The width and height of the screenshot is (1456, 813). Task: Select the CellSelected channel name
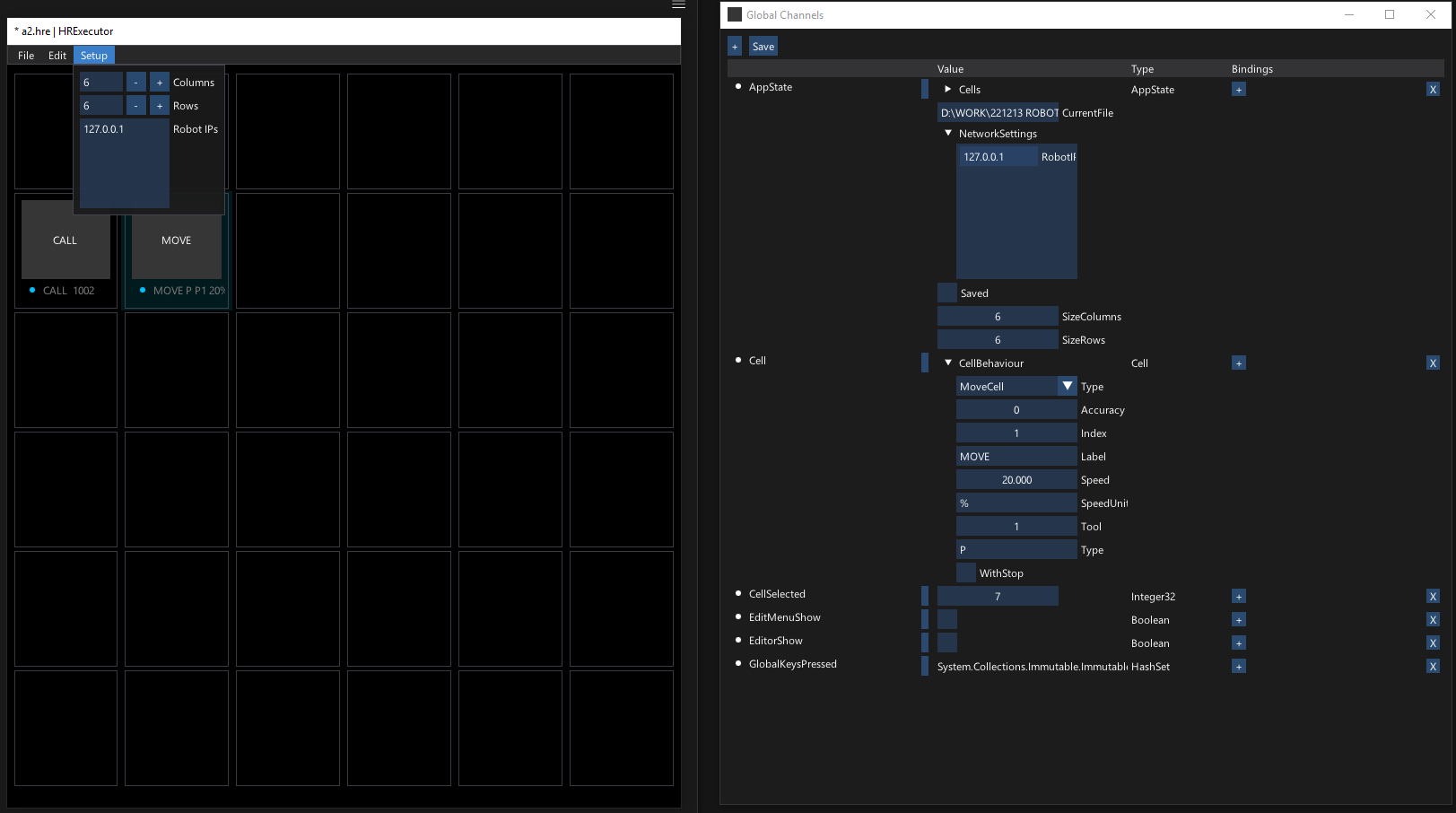(x=777, y=594)
